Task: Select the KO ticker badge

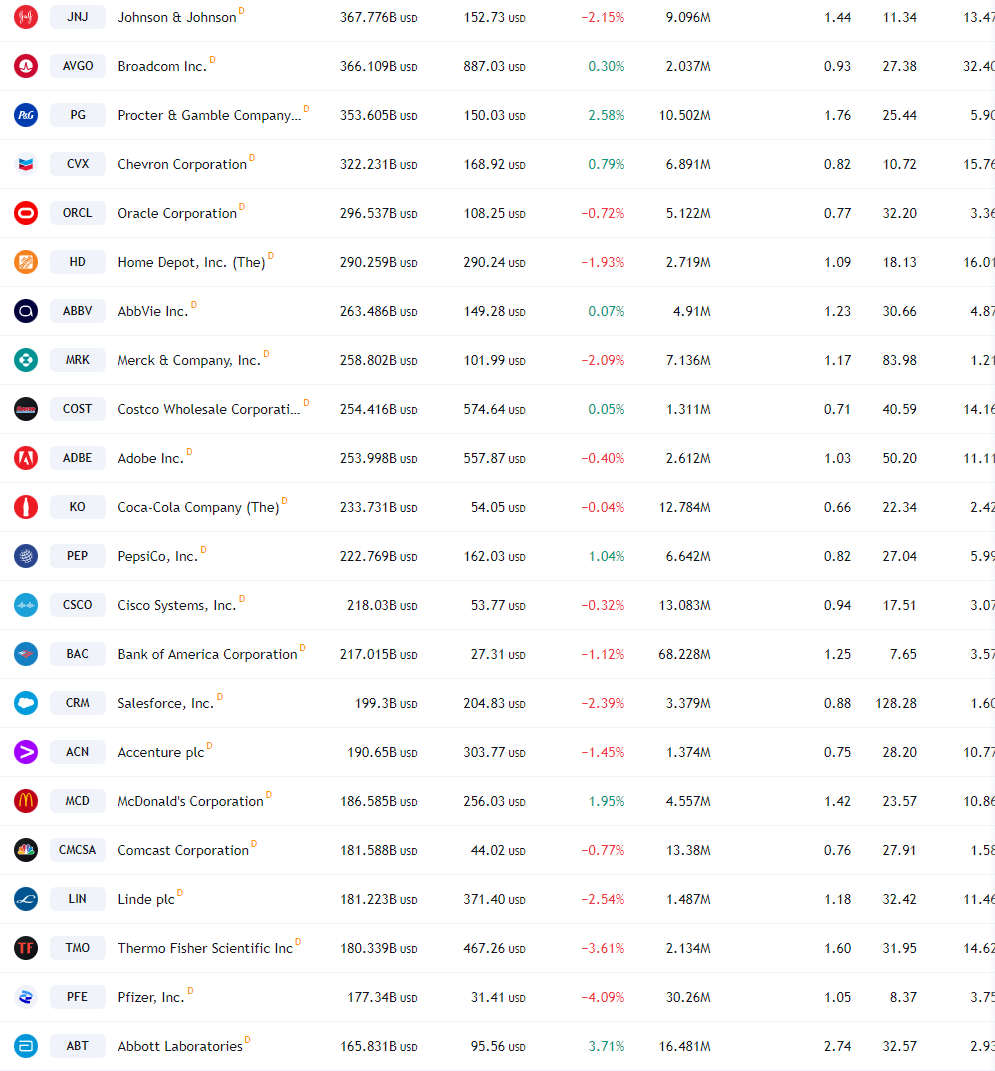Action: click(x=78, y=507)
